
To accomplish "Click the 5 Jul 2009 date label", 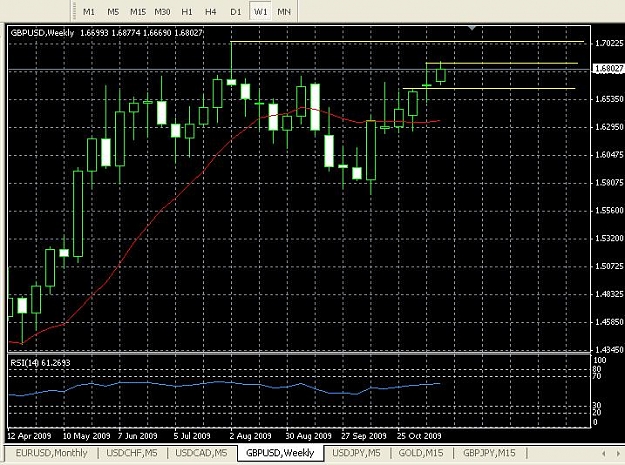I will pyautogui.click(x=192, y=436).
